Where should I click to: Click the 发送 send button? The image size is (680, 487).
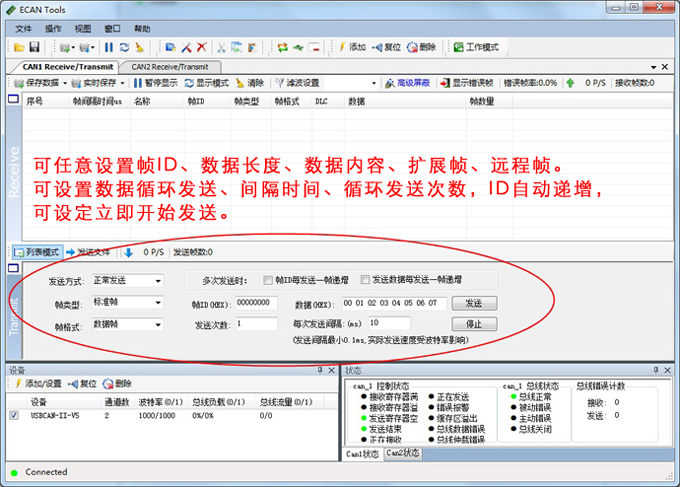coord(473,303)
